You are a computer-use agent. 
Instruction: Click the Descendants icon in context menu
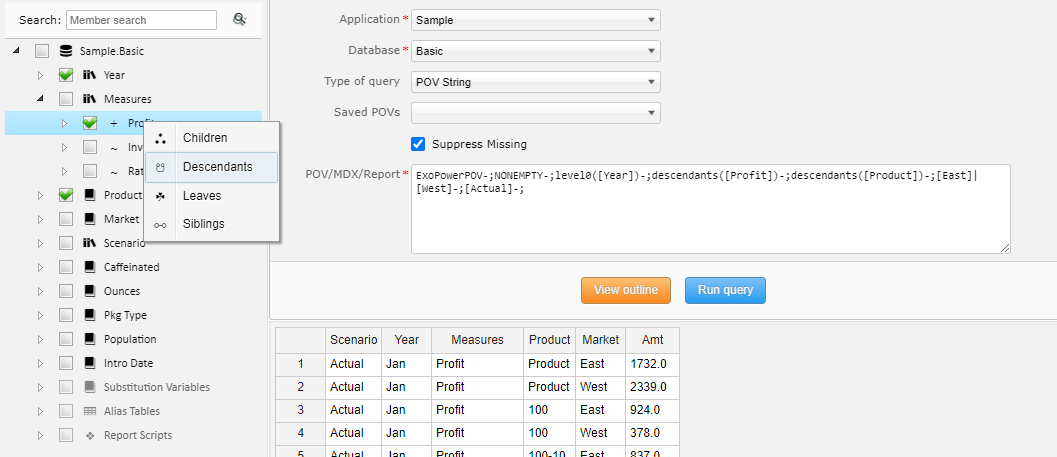coord(160,167)
